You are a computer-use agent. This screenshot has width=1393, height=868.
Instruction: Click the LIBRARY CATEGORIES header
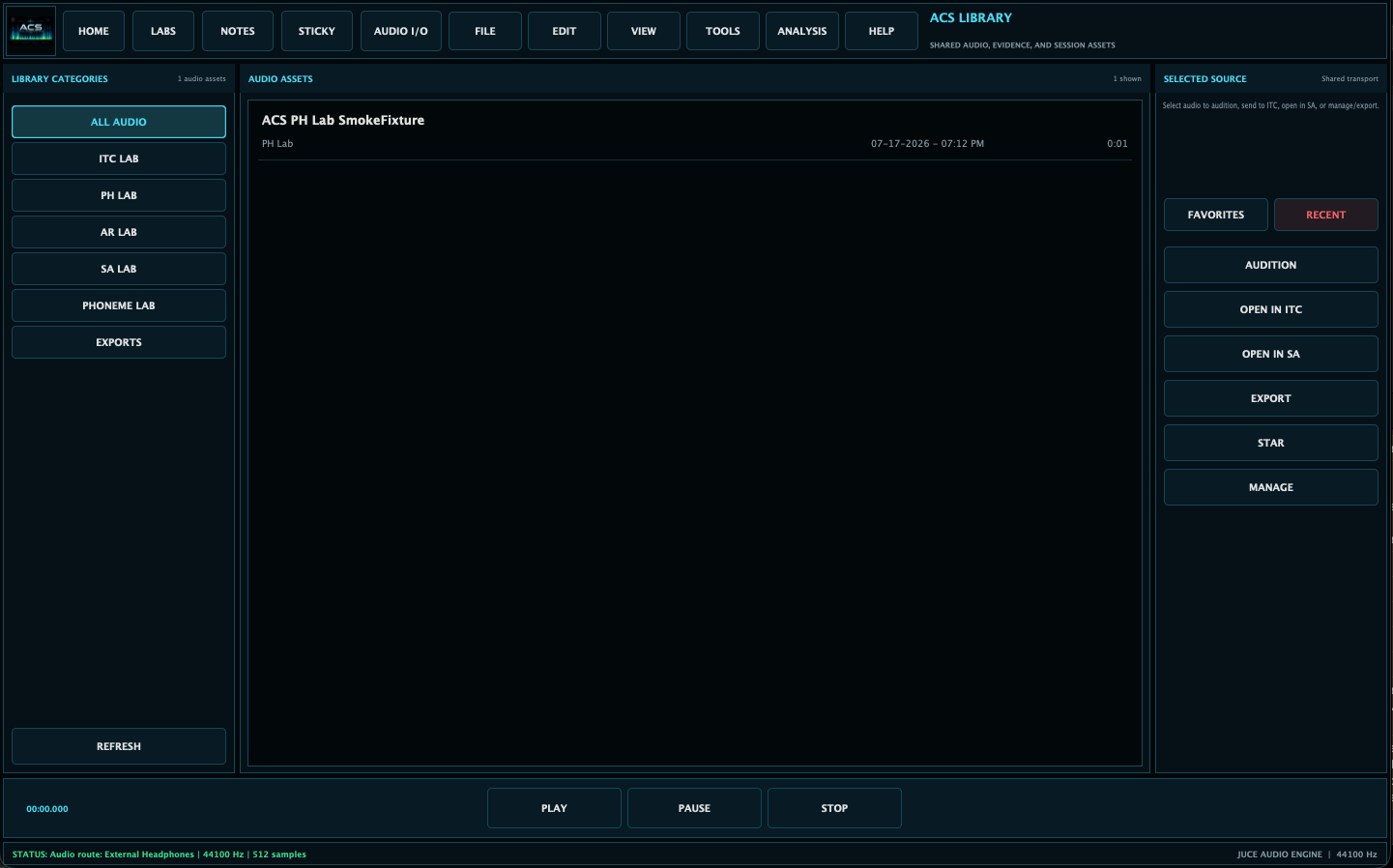click(x=60, y=79)
